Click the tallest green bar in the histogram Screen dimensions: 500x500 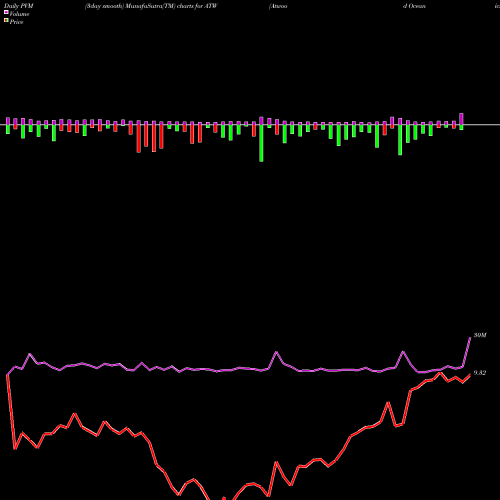[x=261, y=143]
